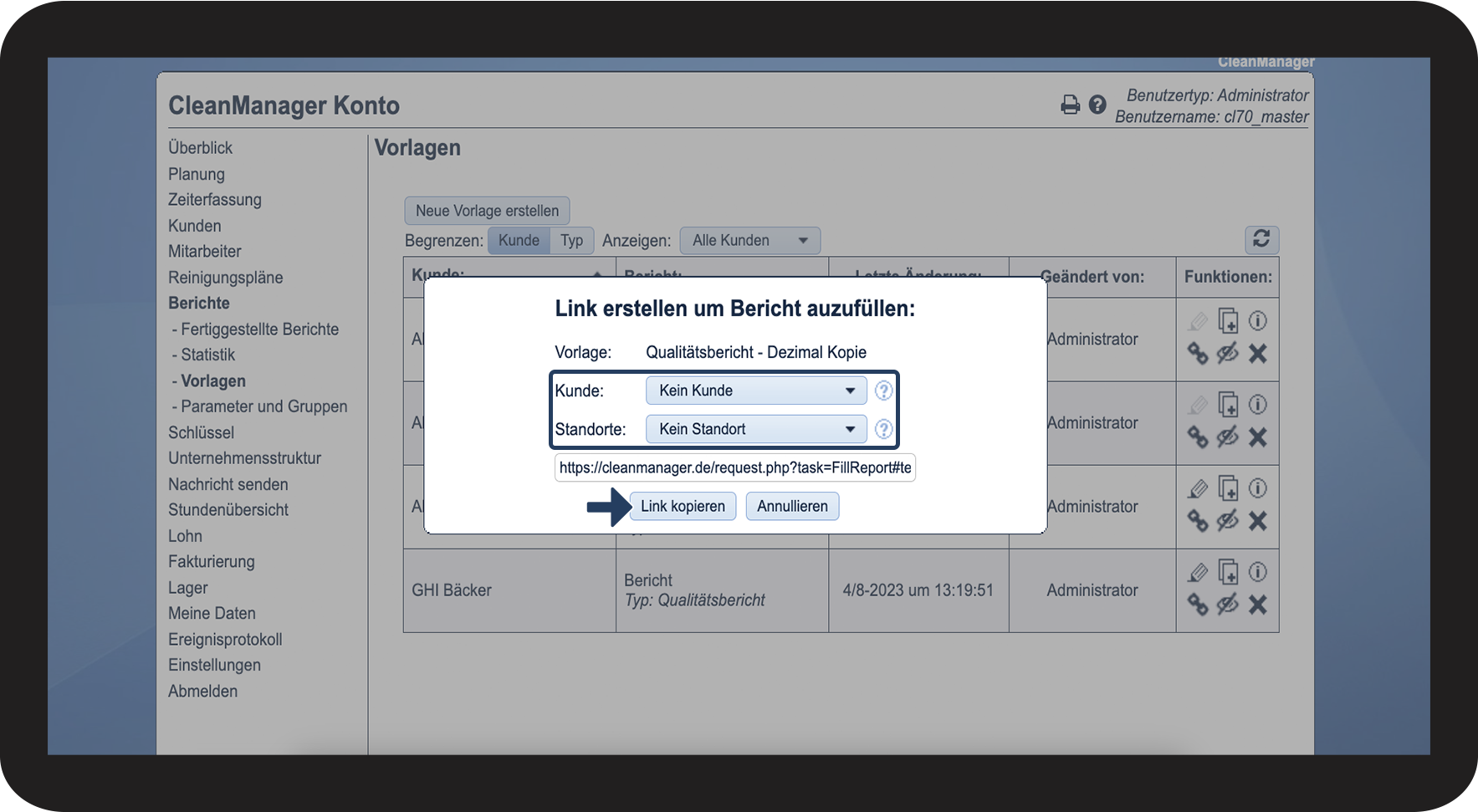The width and height of the screenshot is (1478, 812).
Task: Edit the GHI Bäcker template with the pencil icon
Action: click(1198, 573)
